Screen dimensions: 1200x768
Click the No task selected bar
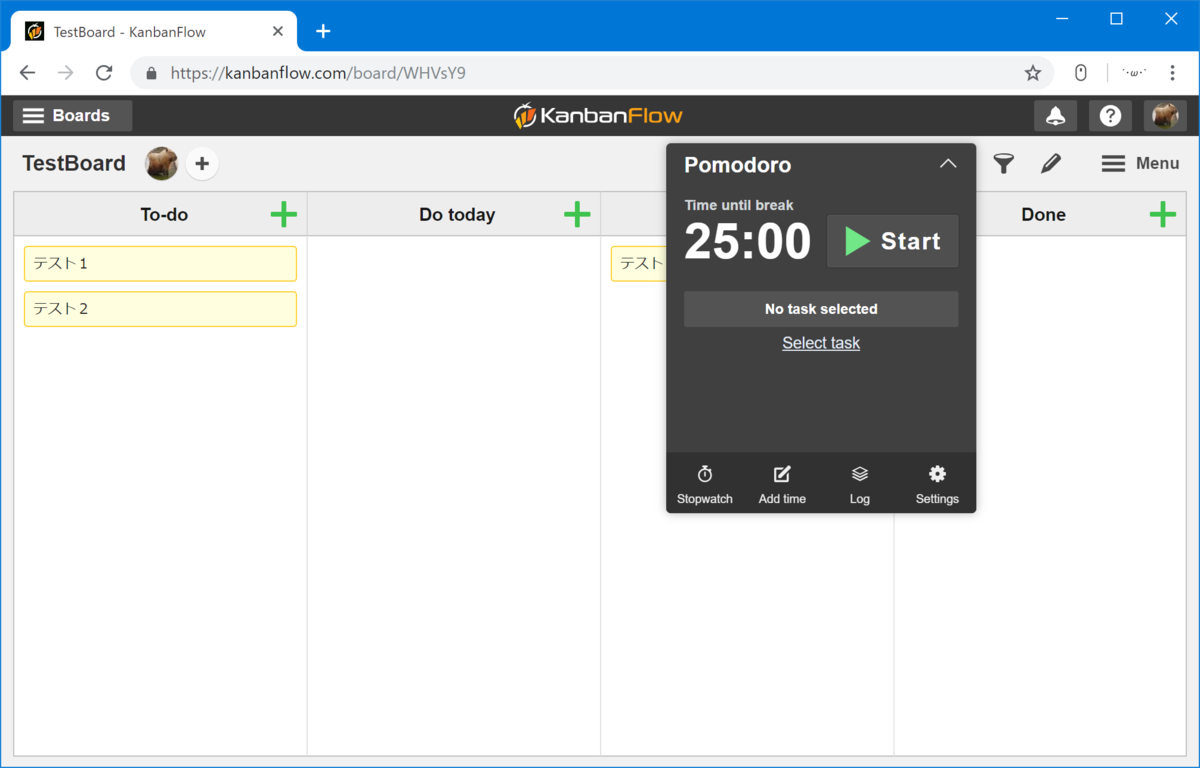tap(821, 309)
